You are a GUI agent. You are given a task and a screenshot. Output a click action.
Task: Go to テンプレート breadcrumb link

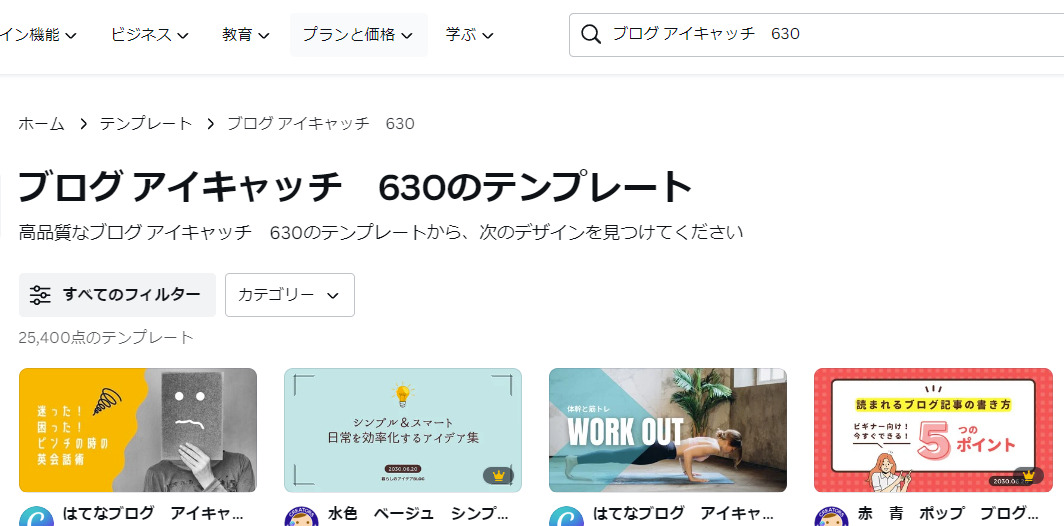(146, 124)
